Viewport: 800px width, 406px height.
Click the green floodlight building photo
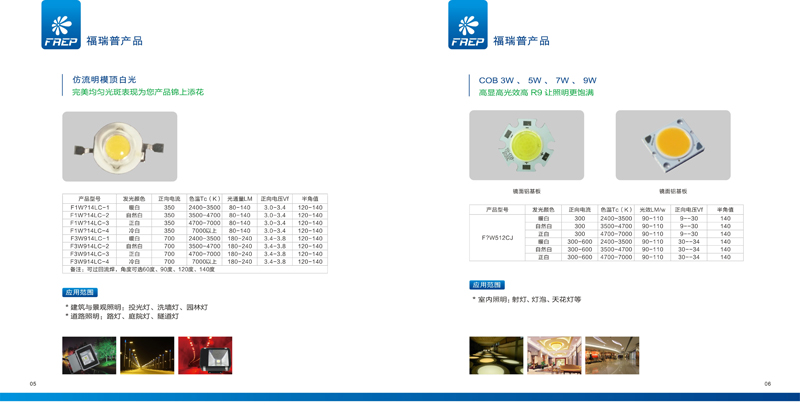[89, 355]
